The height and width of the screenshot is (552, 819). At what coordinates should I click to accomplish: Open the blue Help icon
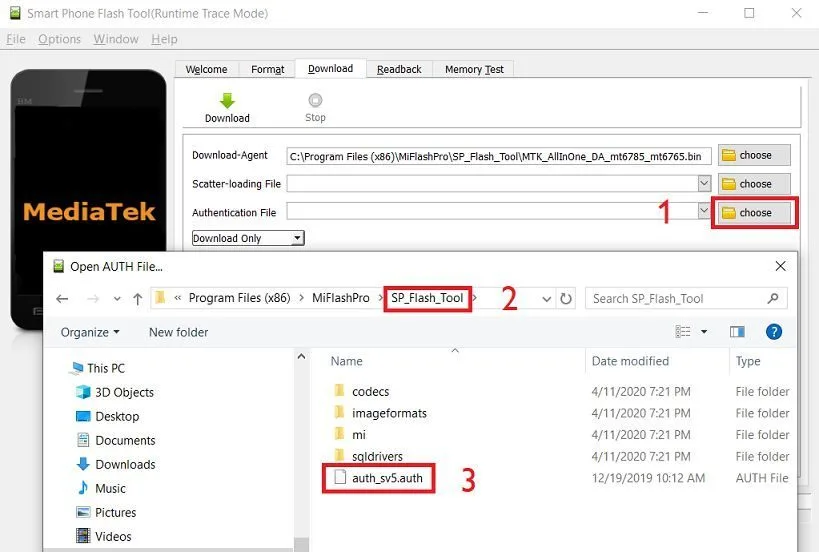[774, 332]
